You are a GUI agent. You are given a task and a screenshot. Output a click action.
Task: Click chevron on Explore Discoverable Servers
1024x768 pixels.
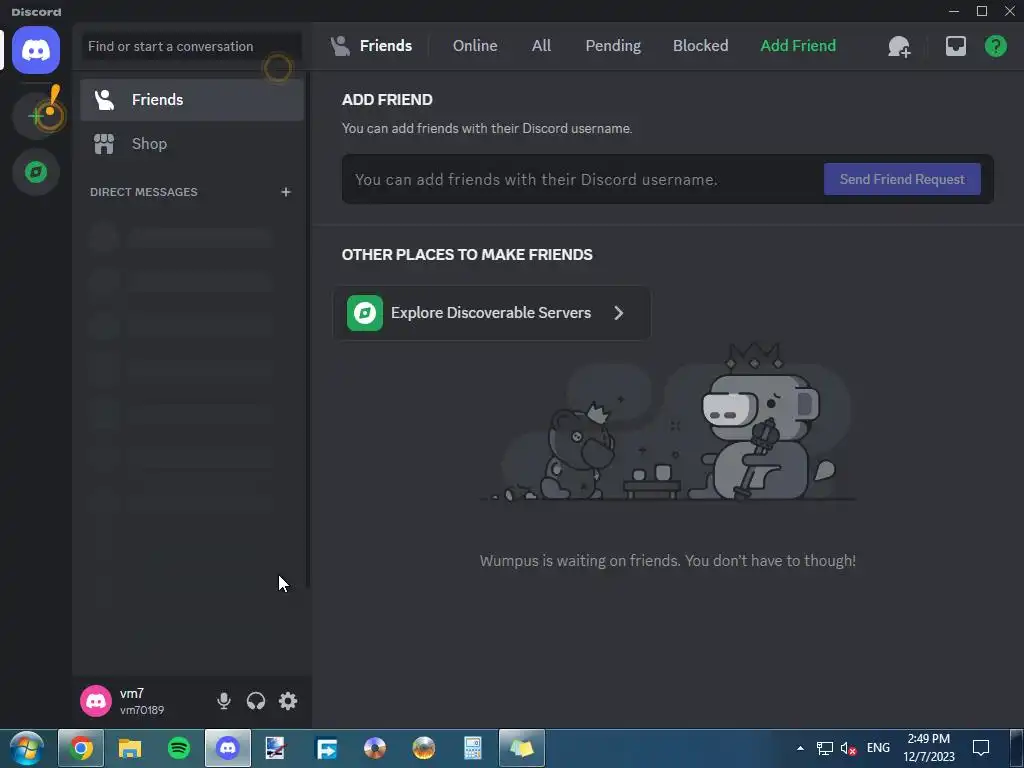(x=618, y=313)
